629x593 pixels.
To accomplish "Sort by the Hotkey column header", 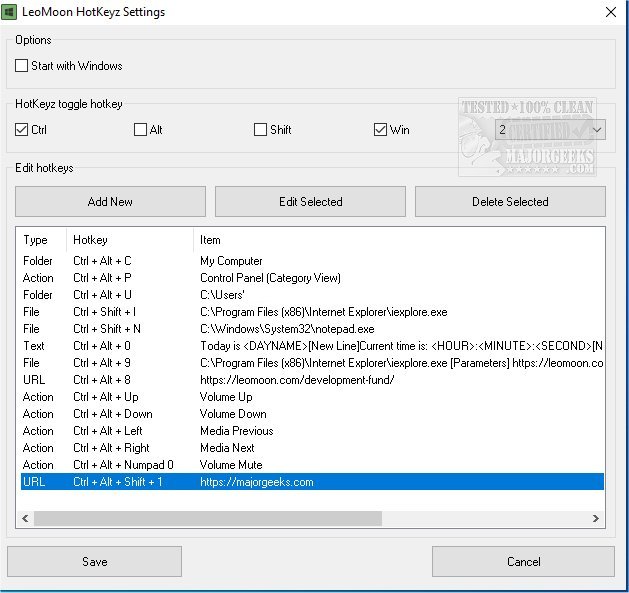I will [130, 240].
